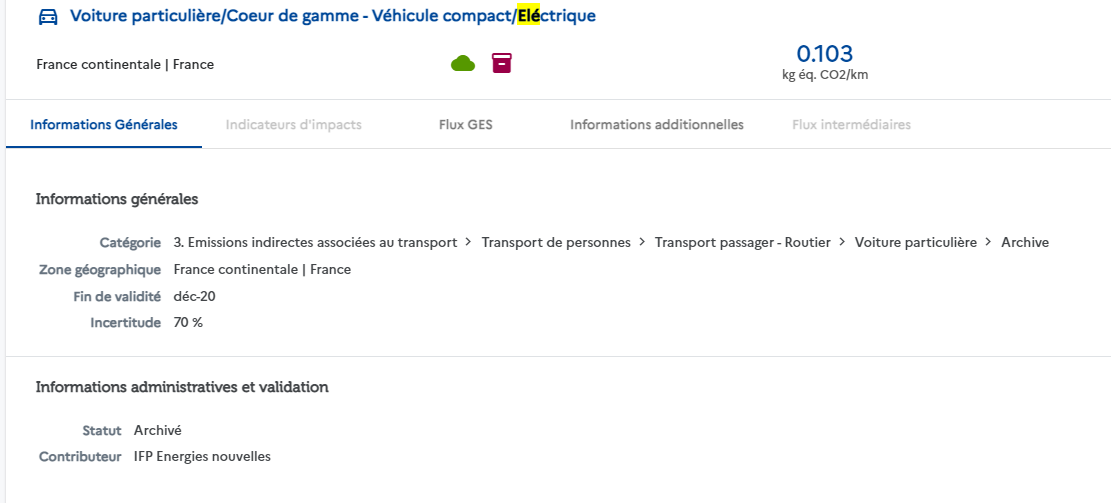1111x503 pixels.
Task: Click the red archive box icon
Action: 502,64
